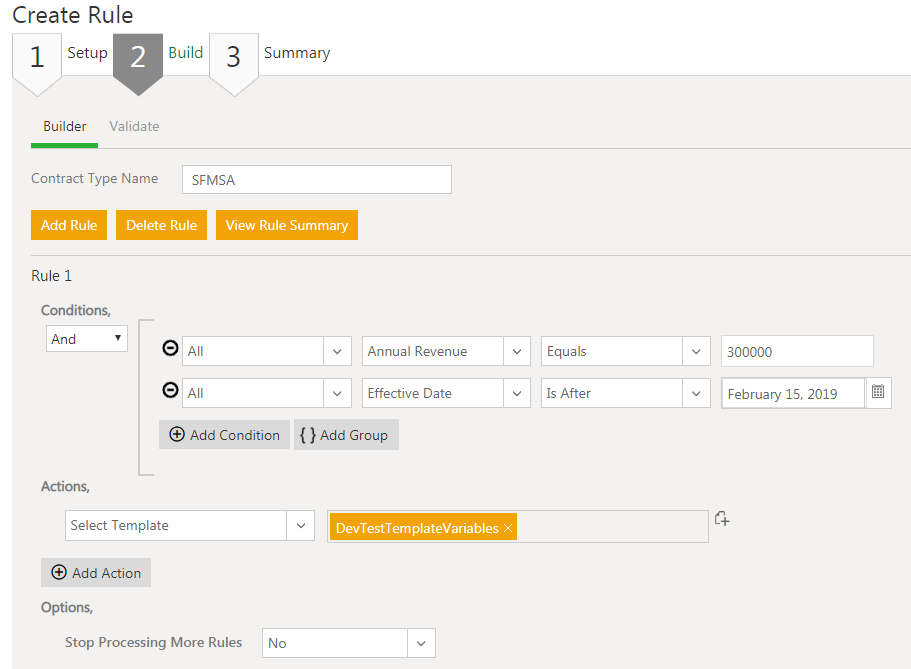
Task: Click View Rule Summary button
Action: (286, 225)
